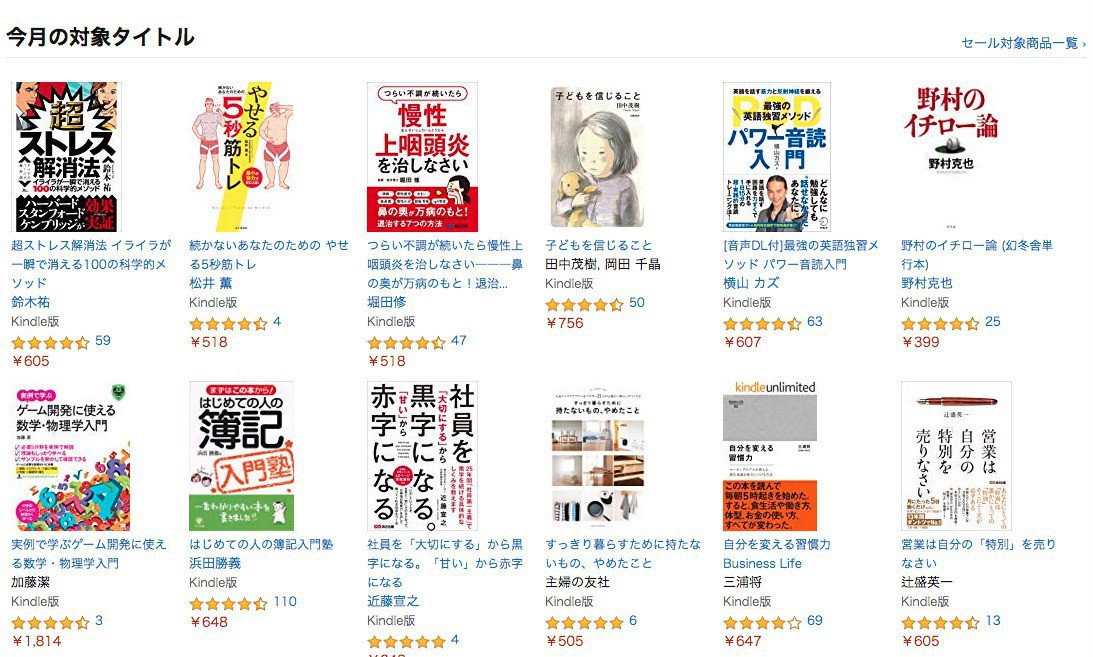Open author page for 松井 薫

pos(211,283)
